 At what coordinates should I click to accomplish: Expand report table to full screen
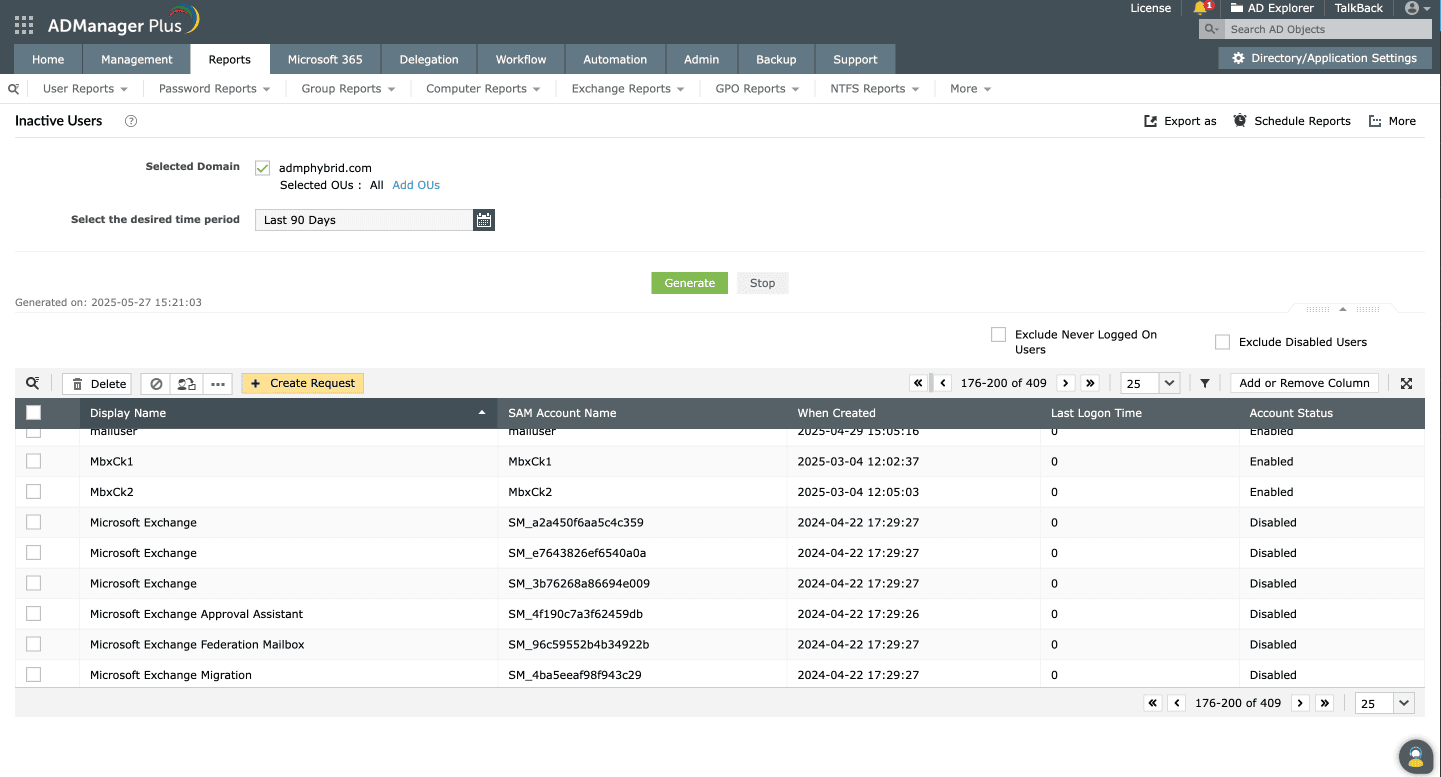pyautogui.click(x=1406, y=383)
